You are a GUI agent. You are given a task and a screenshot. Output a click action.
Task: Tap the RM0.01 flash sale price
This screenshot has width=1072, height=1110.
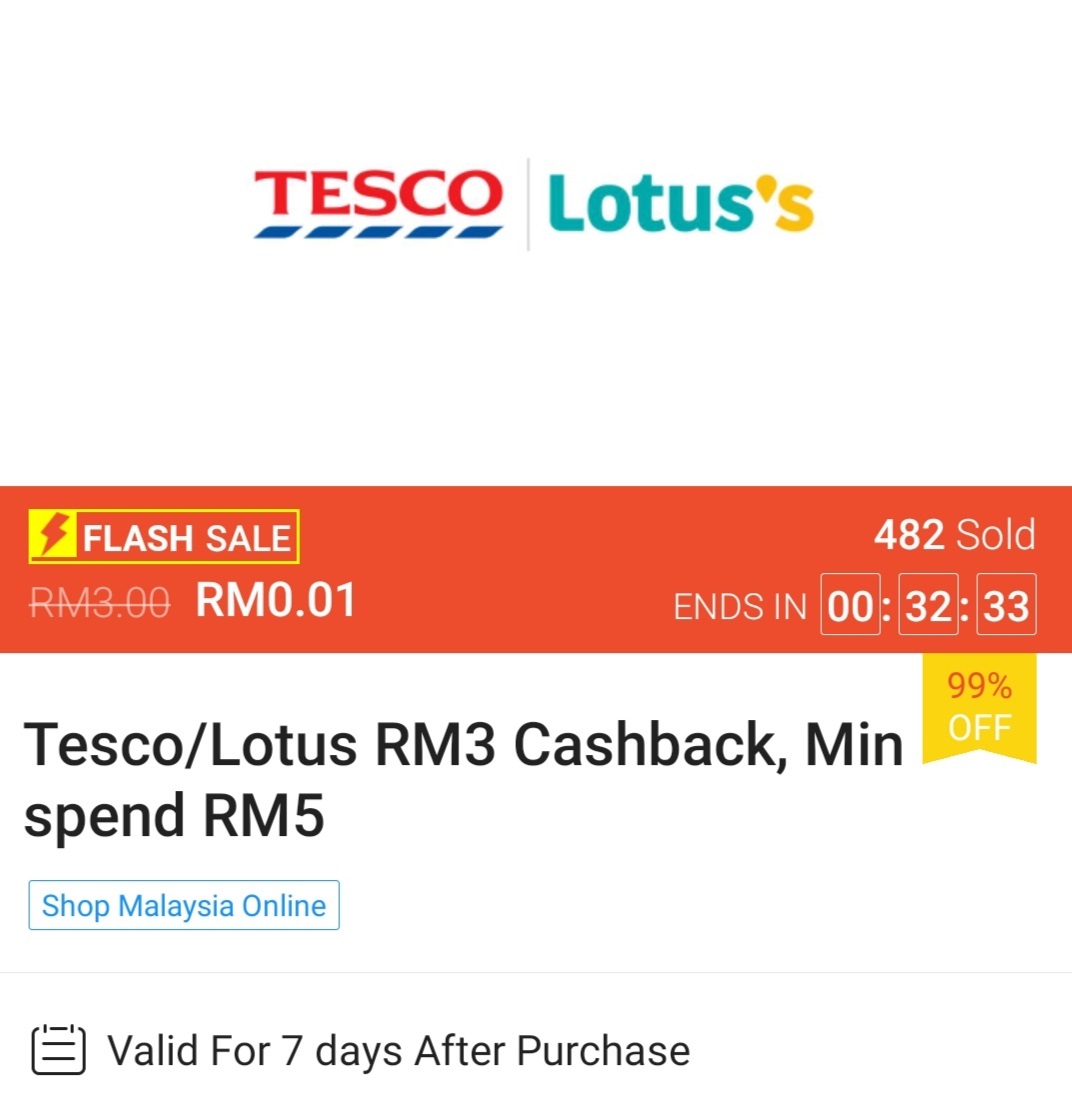pos(276,601)
